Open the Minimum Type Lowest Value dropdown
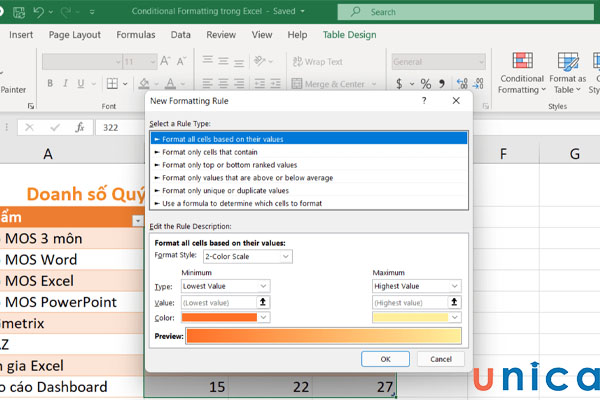The width and height of the screenshot is (600, 400). [x=265, y=286]
